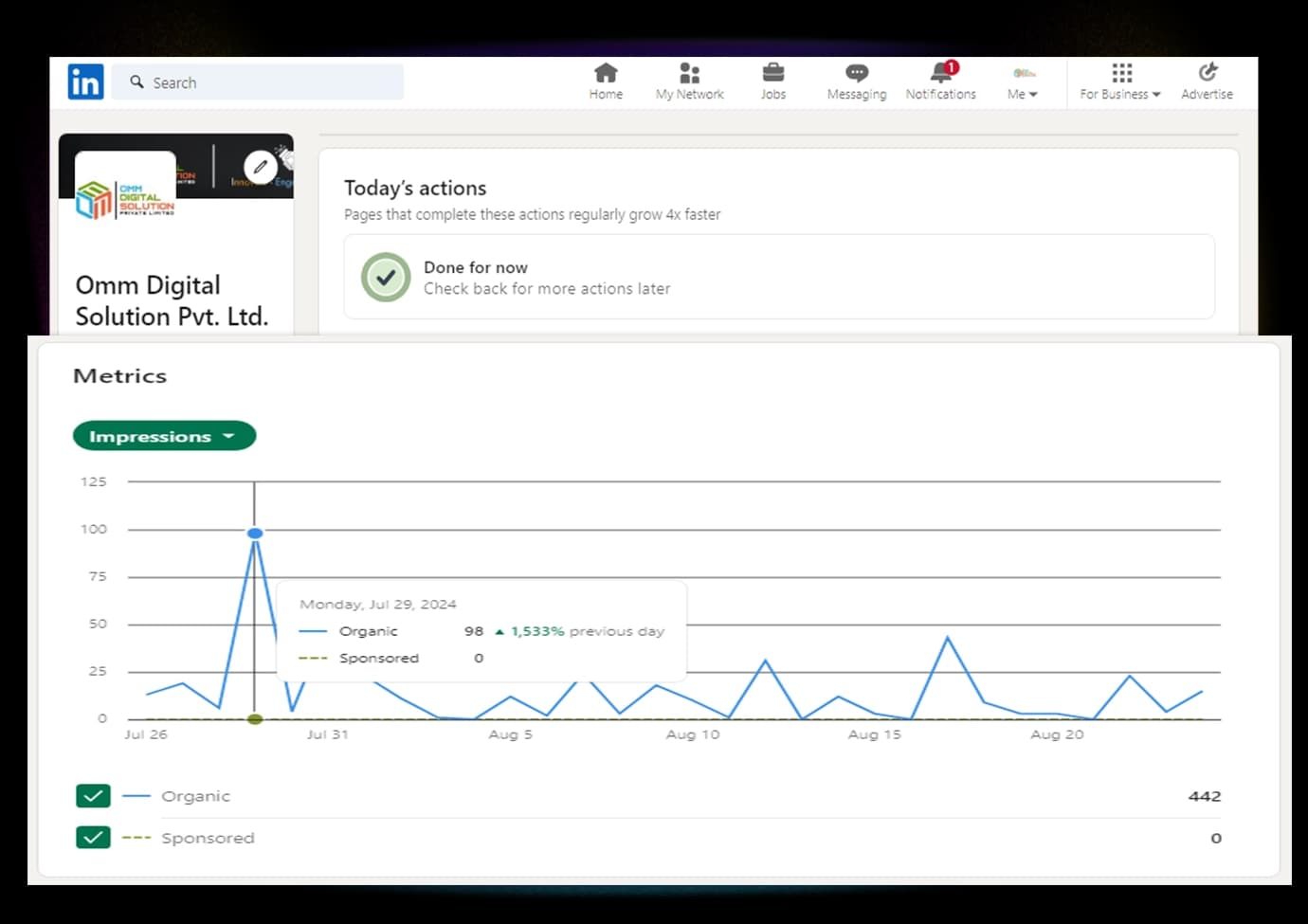Click the pencil edit icon on banner
Image resolution: width=1308 pixels, height=924 pixels.
(x=260, y=167)
